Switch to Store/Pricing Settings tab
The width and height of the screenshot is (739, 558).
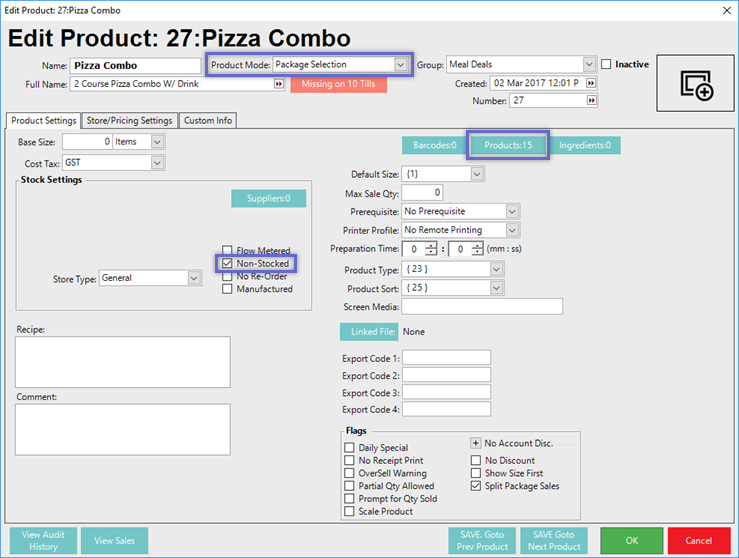coord(130,121)
